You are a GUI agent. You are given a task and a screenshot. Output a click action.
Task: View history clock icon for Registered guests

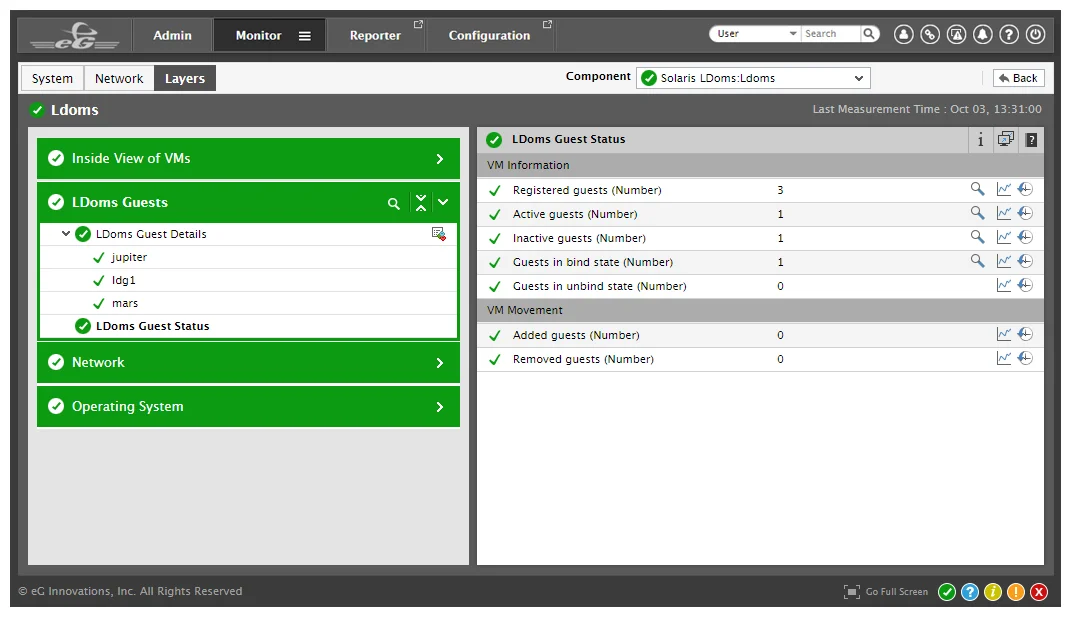(1025, 189)
